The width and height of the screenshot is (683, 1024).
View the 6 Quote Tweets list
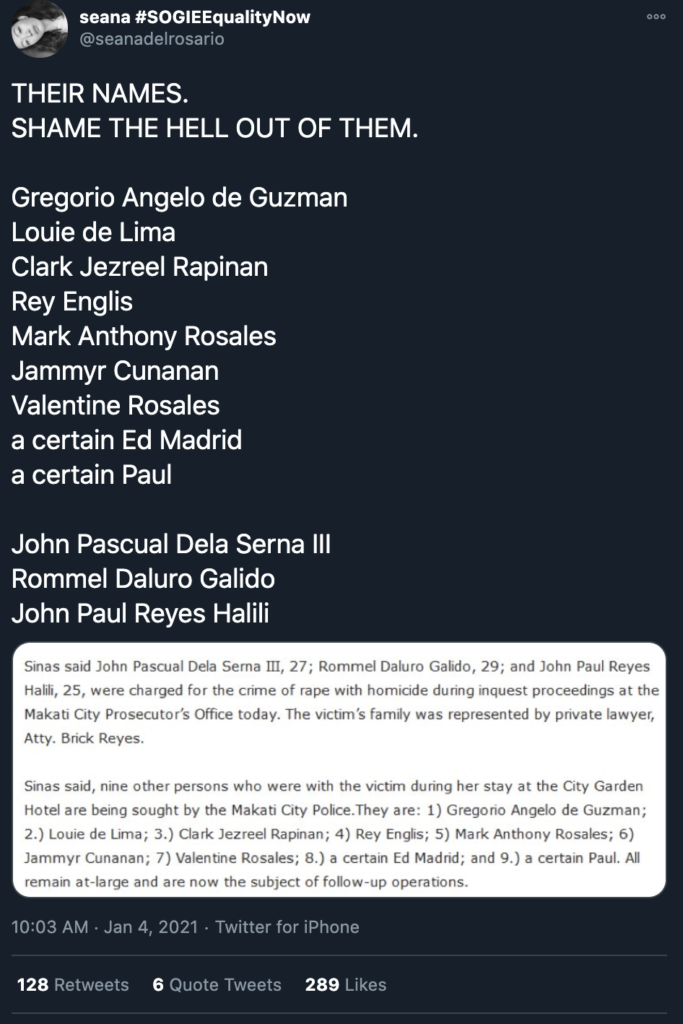(x=217, y=985)
